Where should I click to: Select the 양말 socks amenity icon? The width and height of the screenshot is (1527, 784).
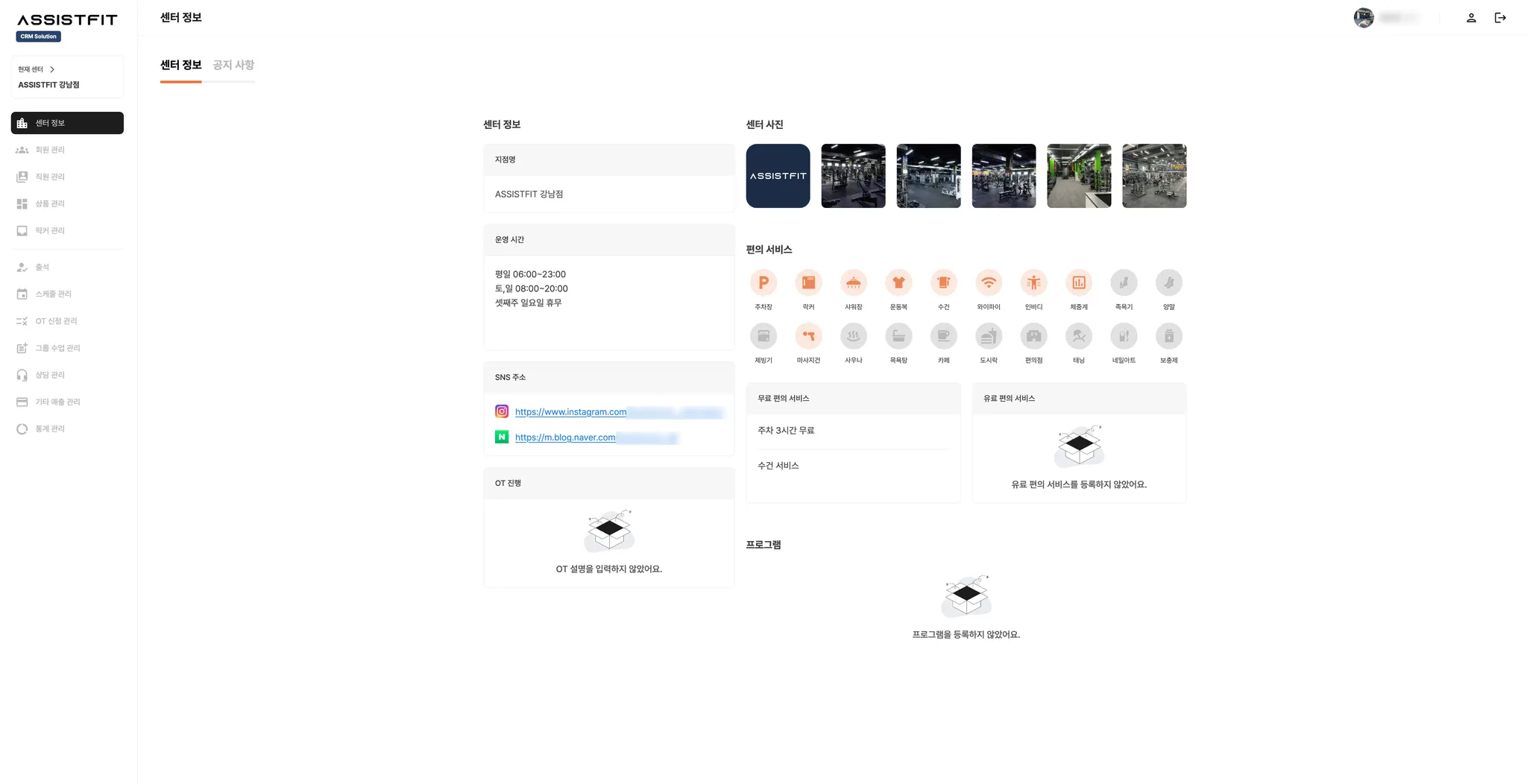(x=1169, y=282)
